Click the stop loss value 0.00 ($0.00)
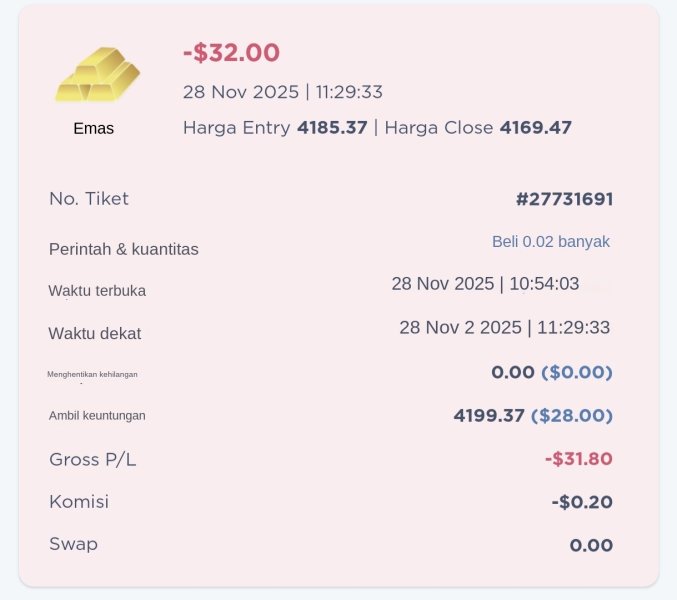This screenshot has height=600, width=677. point(551,372)
